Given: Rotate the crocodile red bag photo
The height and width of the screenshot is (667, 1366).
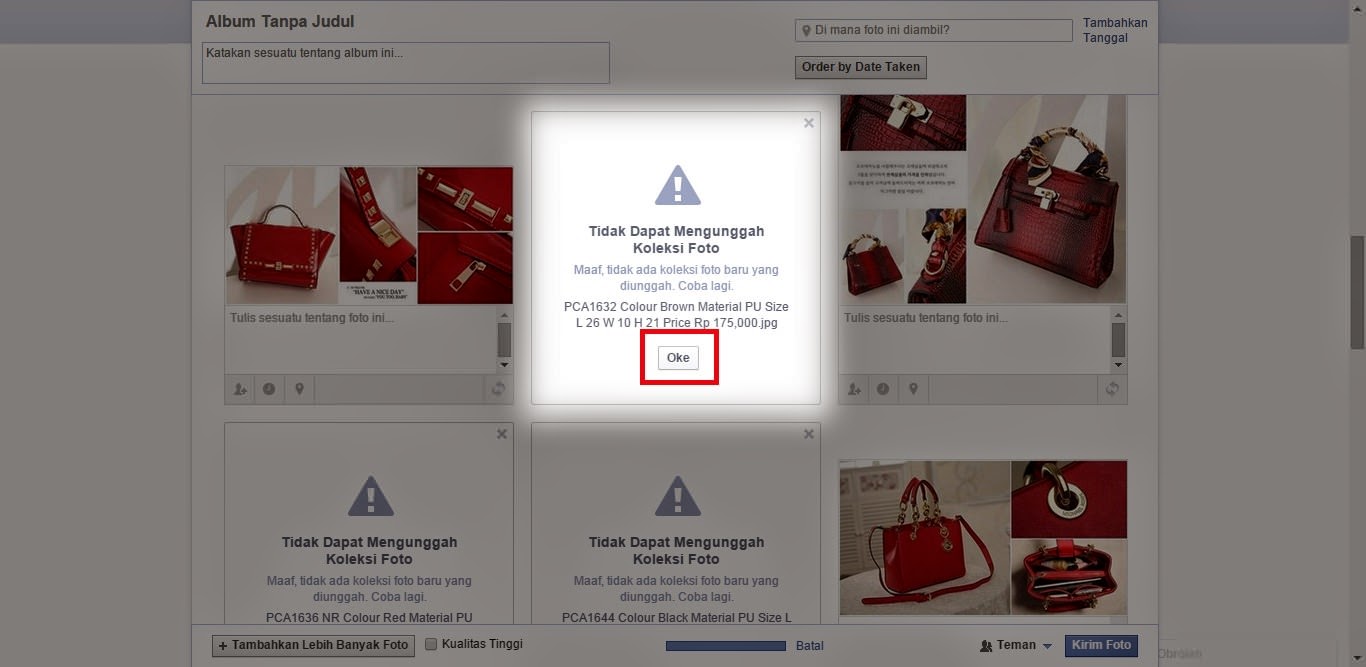Looking at the screenshot, I should tap(1112, 390).
